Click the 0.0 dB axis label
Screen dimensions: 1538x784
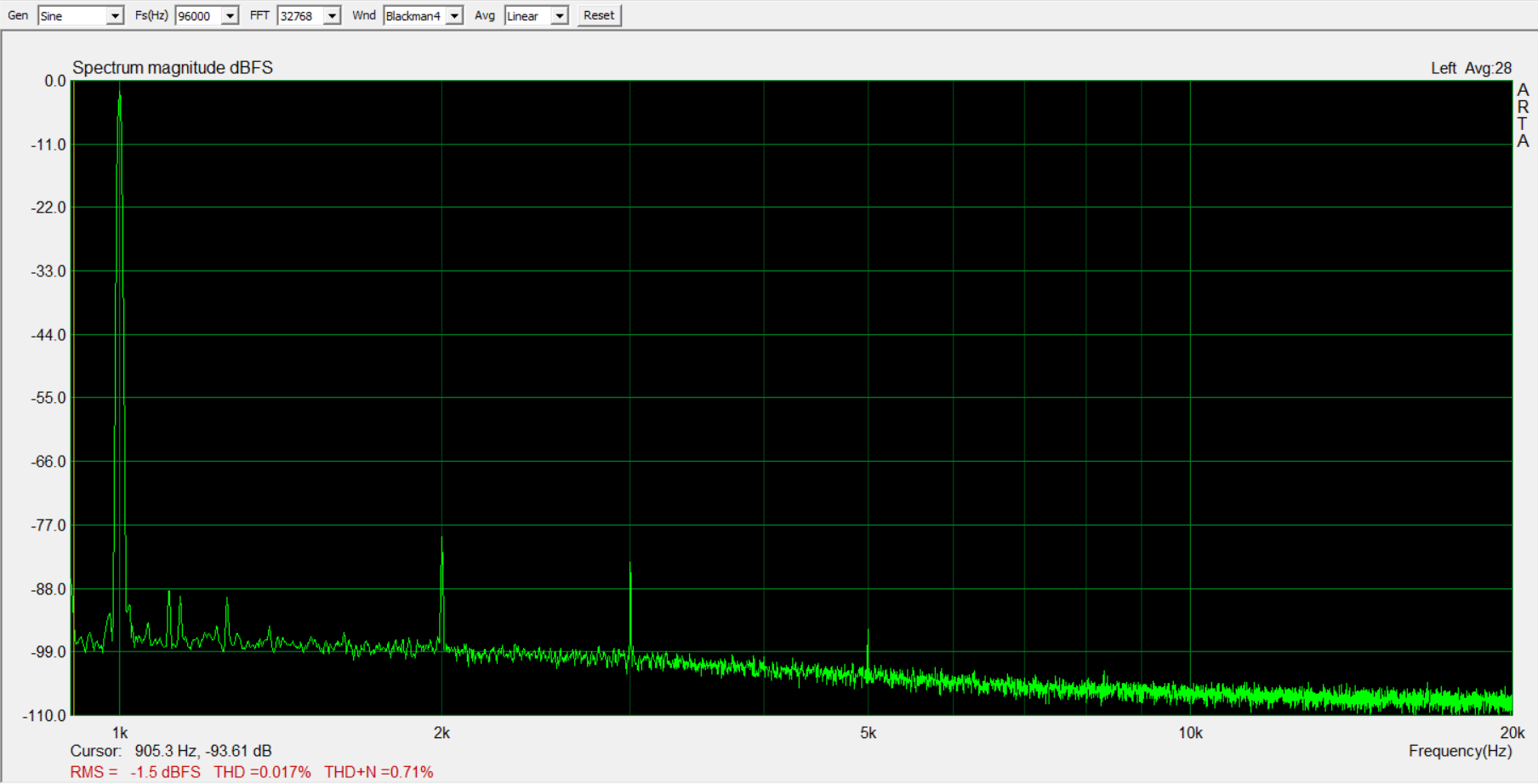click(55, 81)
